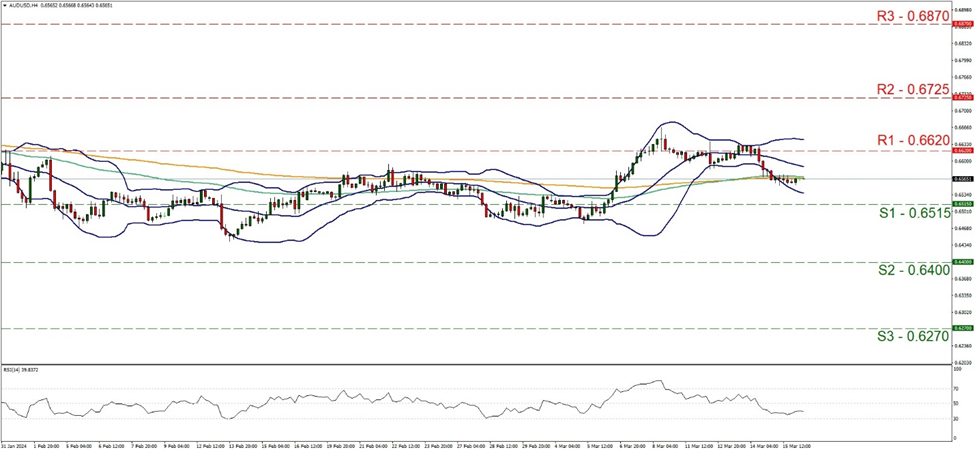Click the red R1 price tag on axis

[x=964, y=151]
